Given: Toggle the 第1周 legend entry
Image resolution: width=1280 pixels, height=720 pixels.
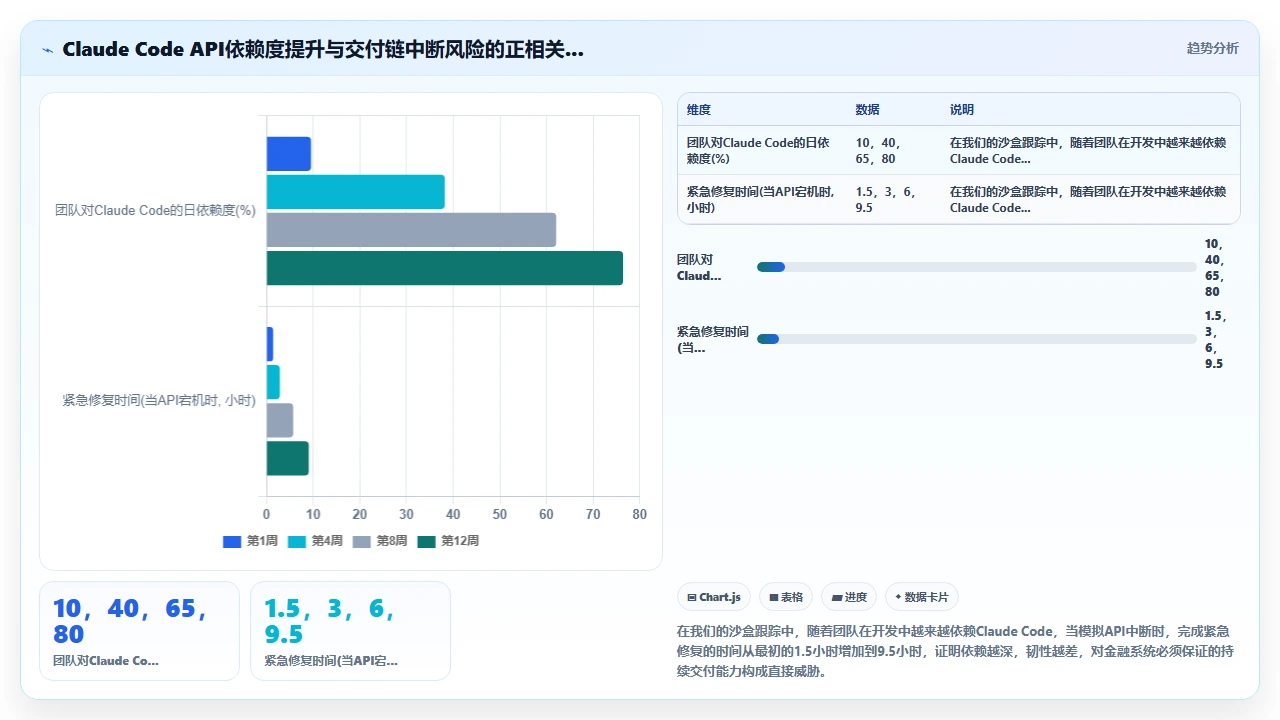Looking at the screenshot, I should point(250,541).
